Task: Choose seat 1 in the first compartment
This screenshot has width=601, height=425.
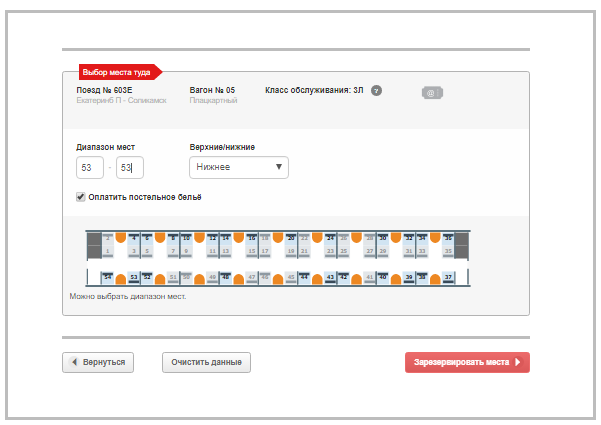Action: click(108, 251)
